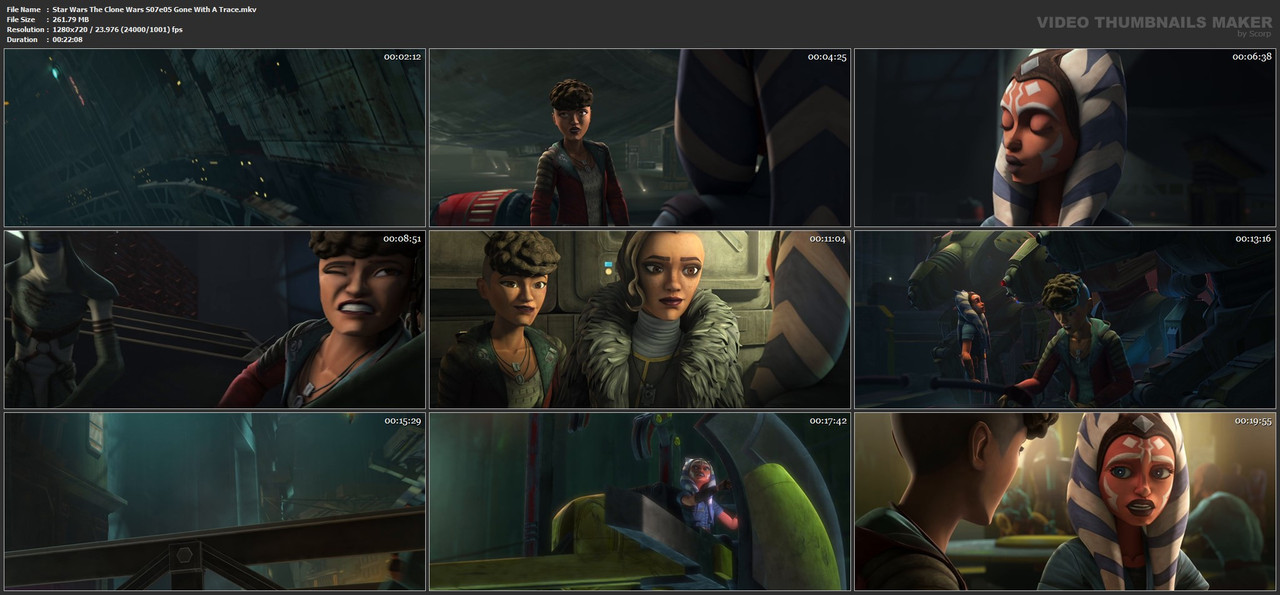The height and width of the screenshot is (595, 1280).
Task: Click the duration value "00:22:08"
Action: 67,39
